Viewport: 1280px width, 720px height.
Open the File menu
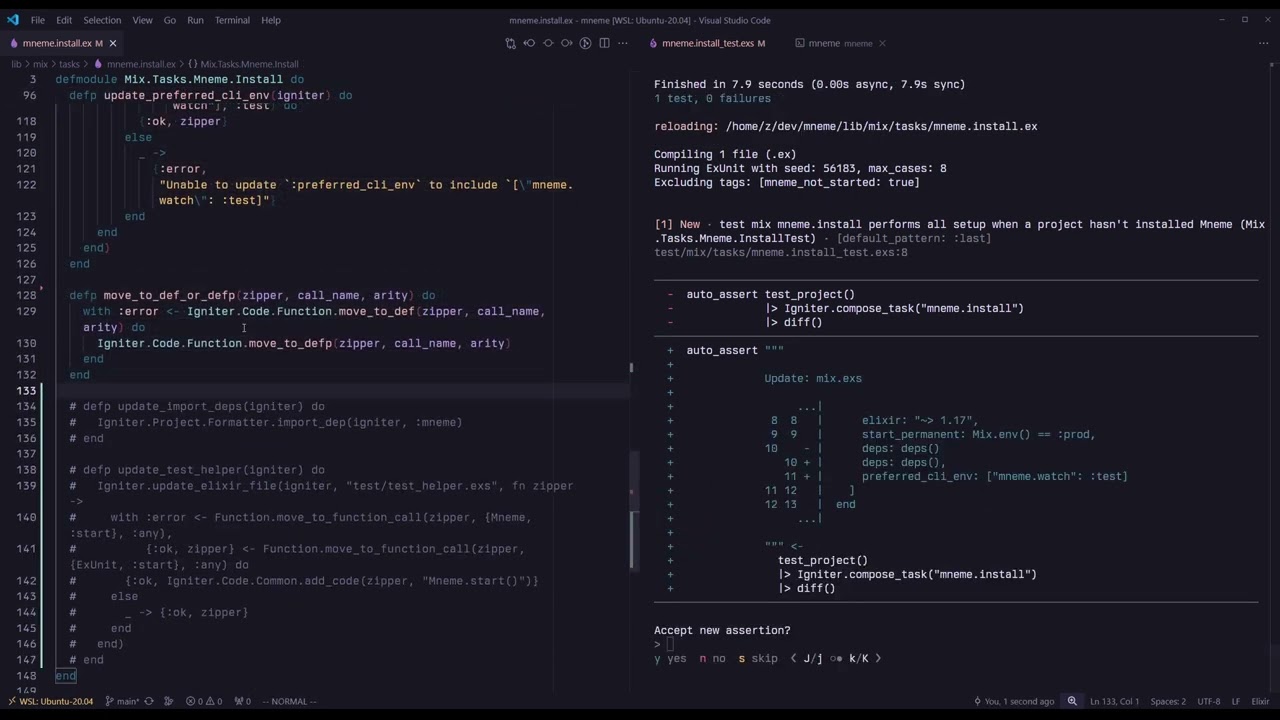(37, 20)
